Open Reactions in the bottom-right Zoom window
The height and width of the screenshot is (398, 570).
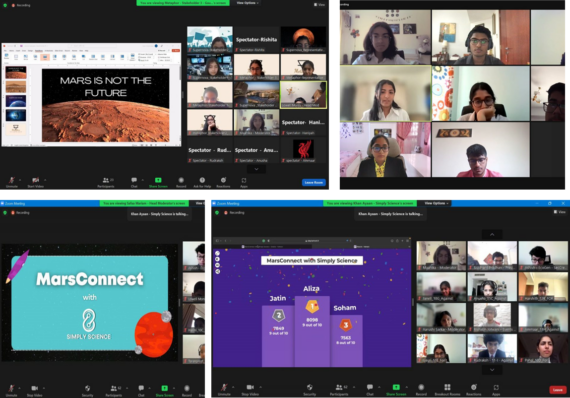coord(474,390)
